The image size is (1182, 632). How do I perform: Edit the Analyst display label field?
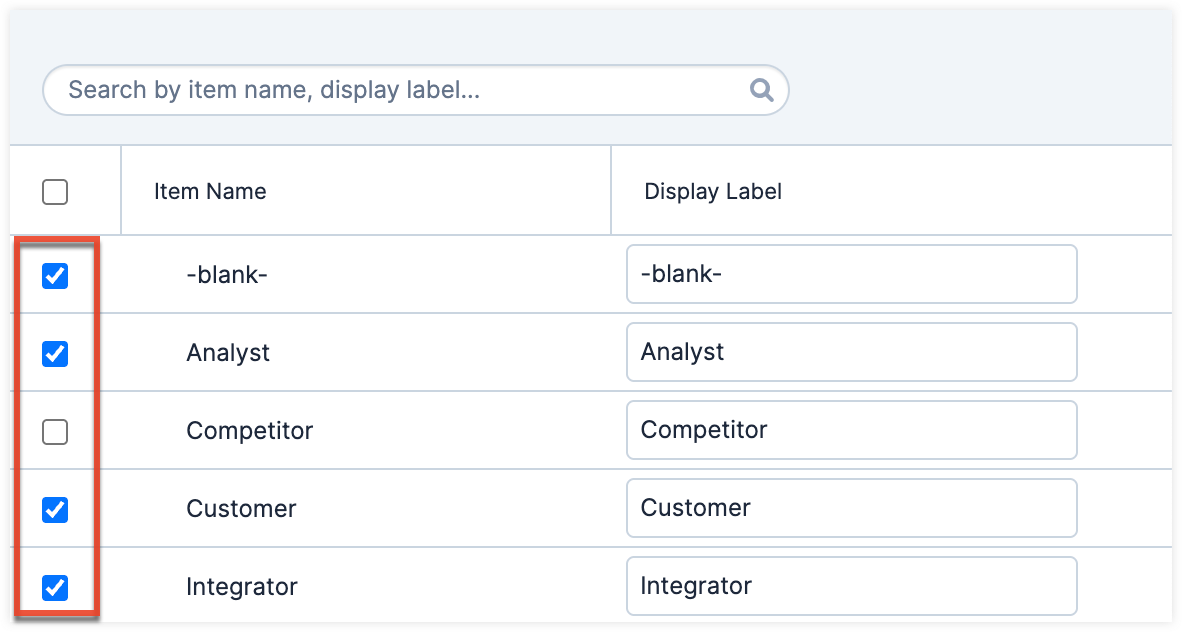point(851,352)
